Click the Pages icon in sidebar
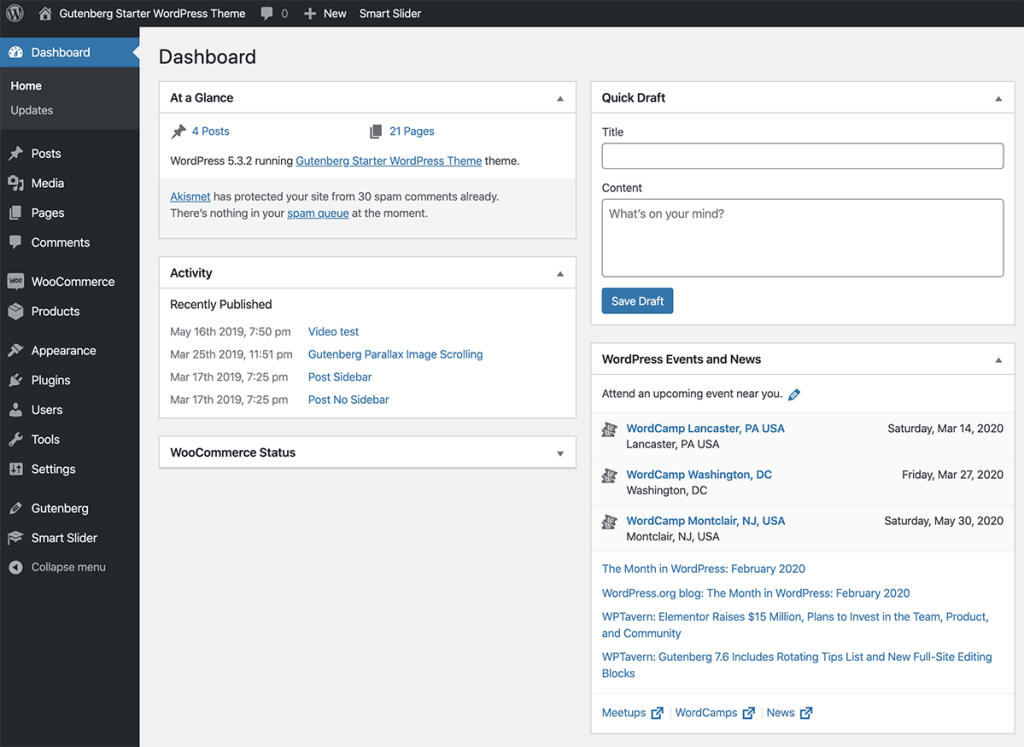1024x747 pixels. (x=16, y=213)
